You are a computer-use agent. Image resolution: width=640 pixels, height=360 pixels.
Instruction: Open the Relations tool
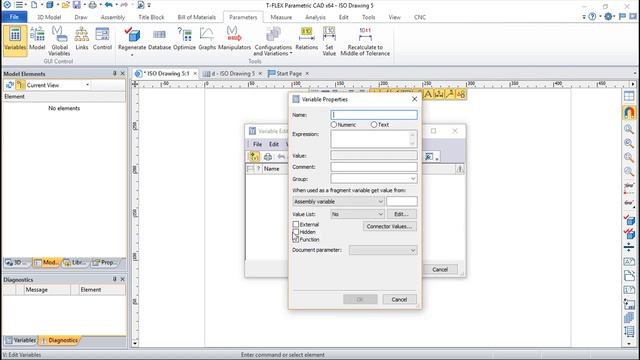307,39
